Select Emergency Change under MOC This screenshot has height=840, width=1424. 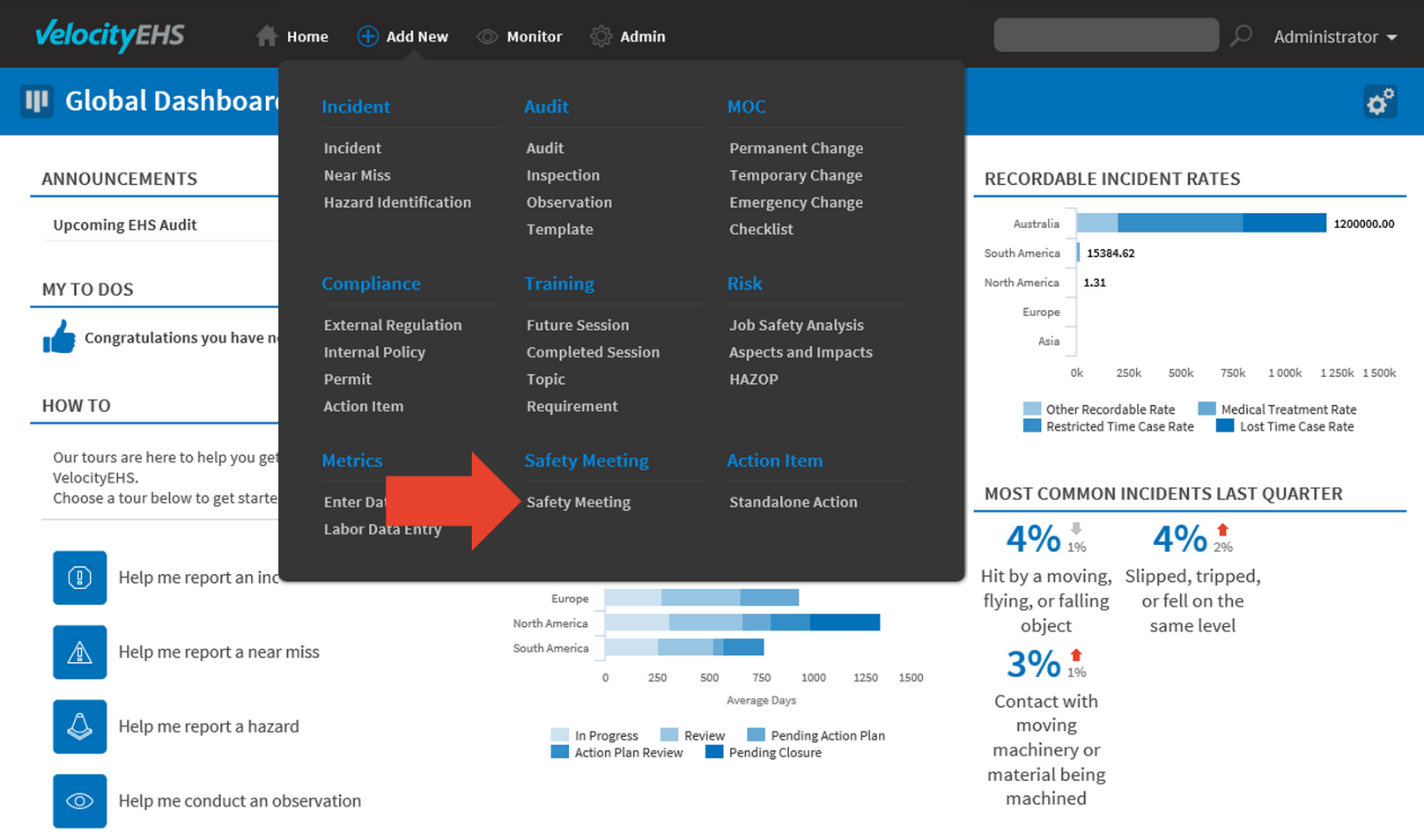[796, 202]
